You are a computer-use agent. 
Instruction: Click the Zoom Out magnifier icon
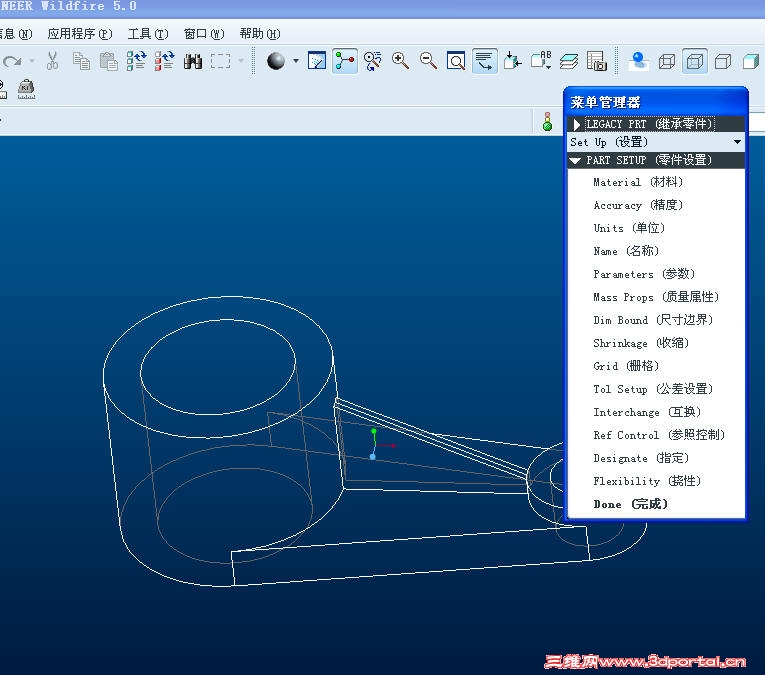[428, 61]
